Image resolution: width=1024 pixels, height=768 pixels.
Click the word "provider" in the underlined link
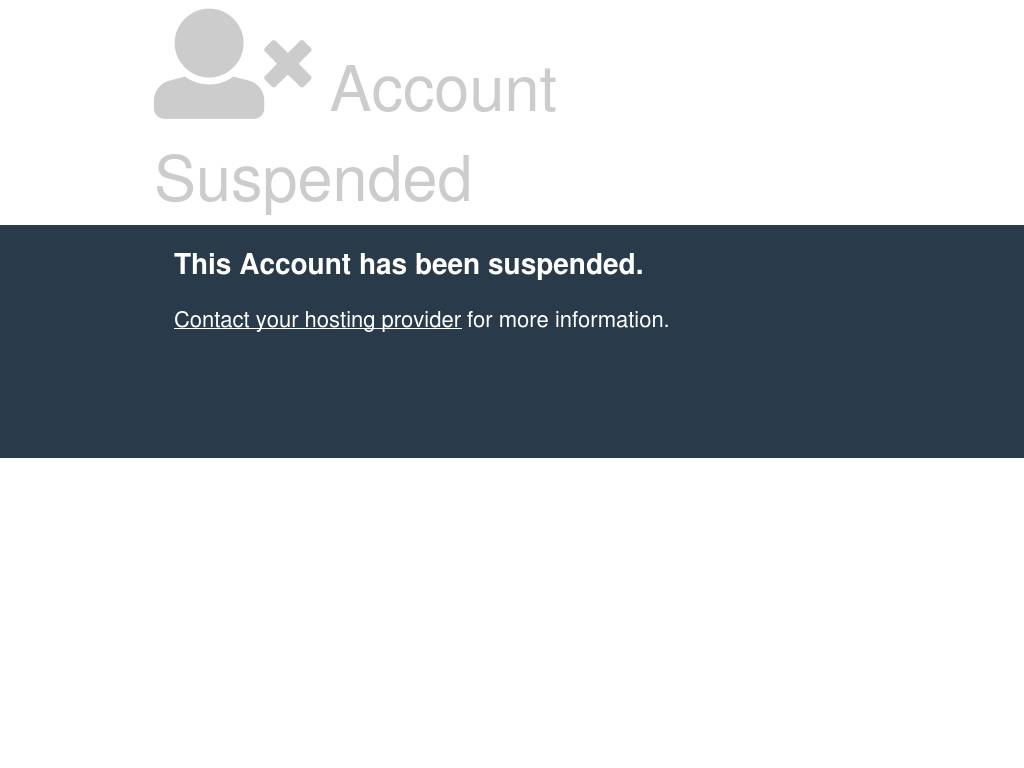[421, 321]
